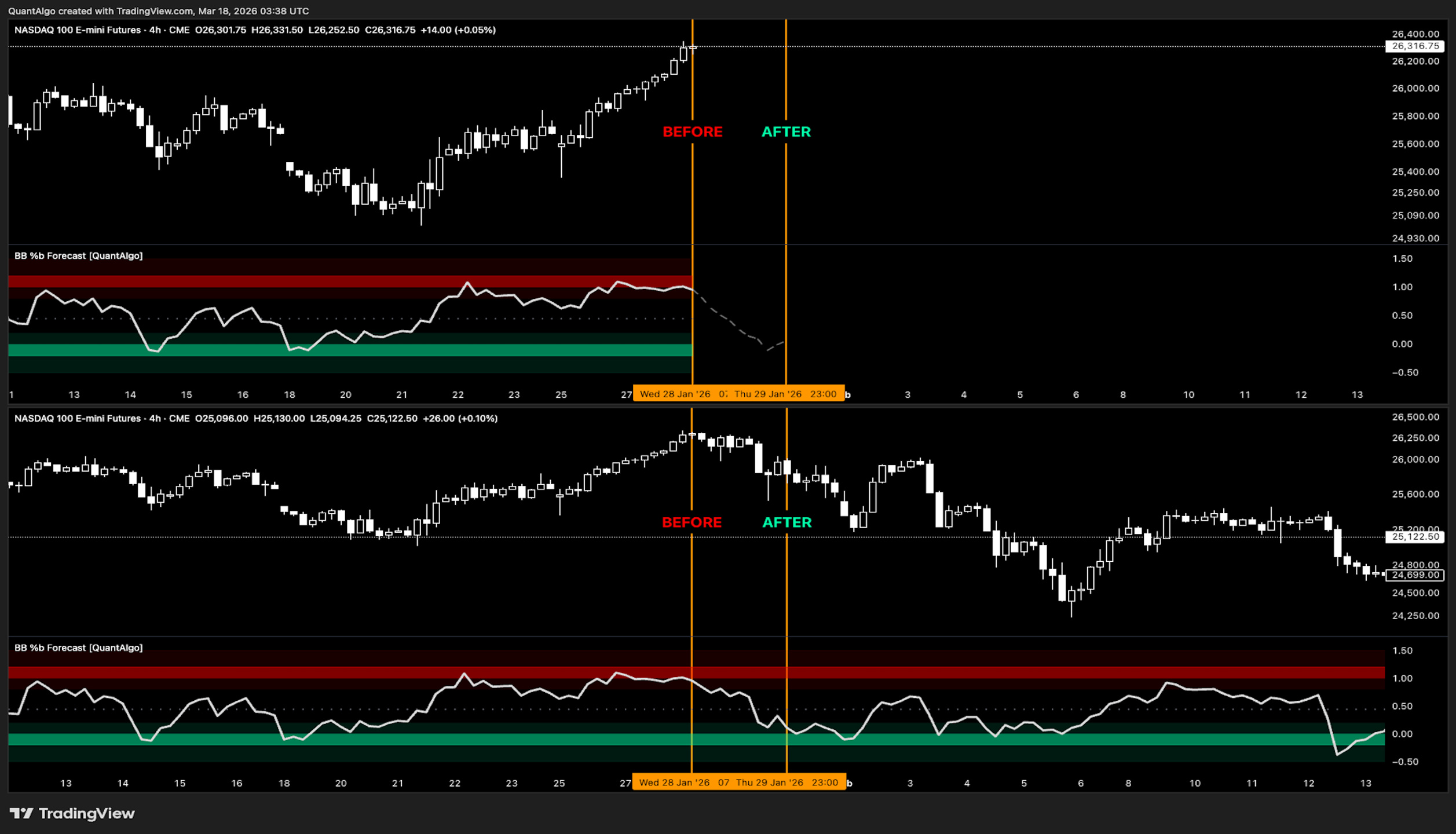The width and height of the screenshot is (1456, 834).
Task: Select the upper chart's NASDAQ 100 E-mini Futures title
Action: 78,30
